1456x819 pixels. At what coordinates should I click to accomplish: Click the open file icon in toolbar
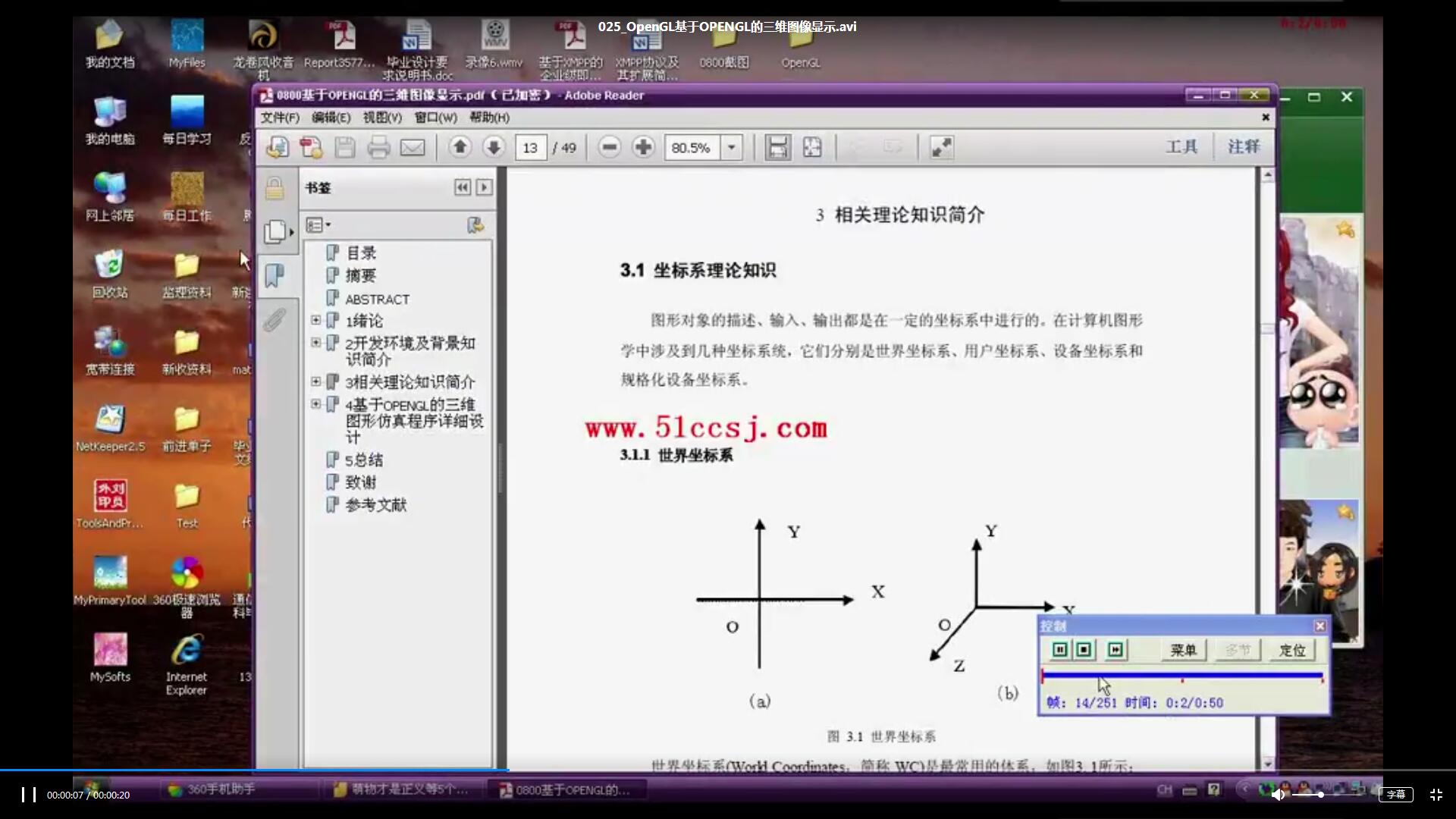coord(278,147)
